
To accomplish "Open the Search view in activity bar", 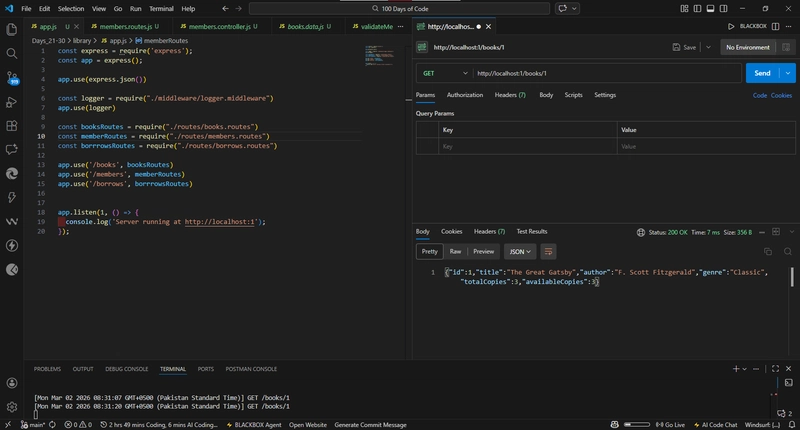I will 12,53.
